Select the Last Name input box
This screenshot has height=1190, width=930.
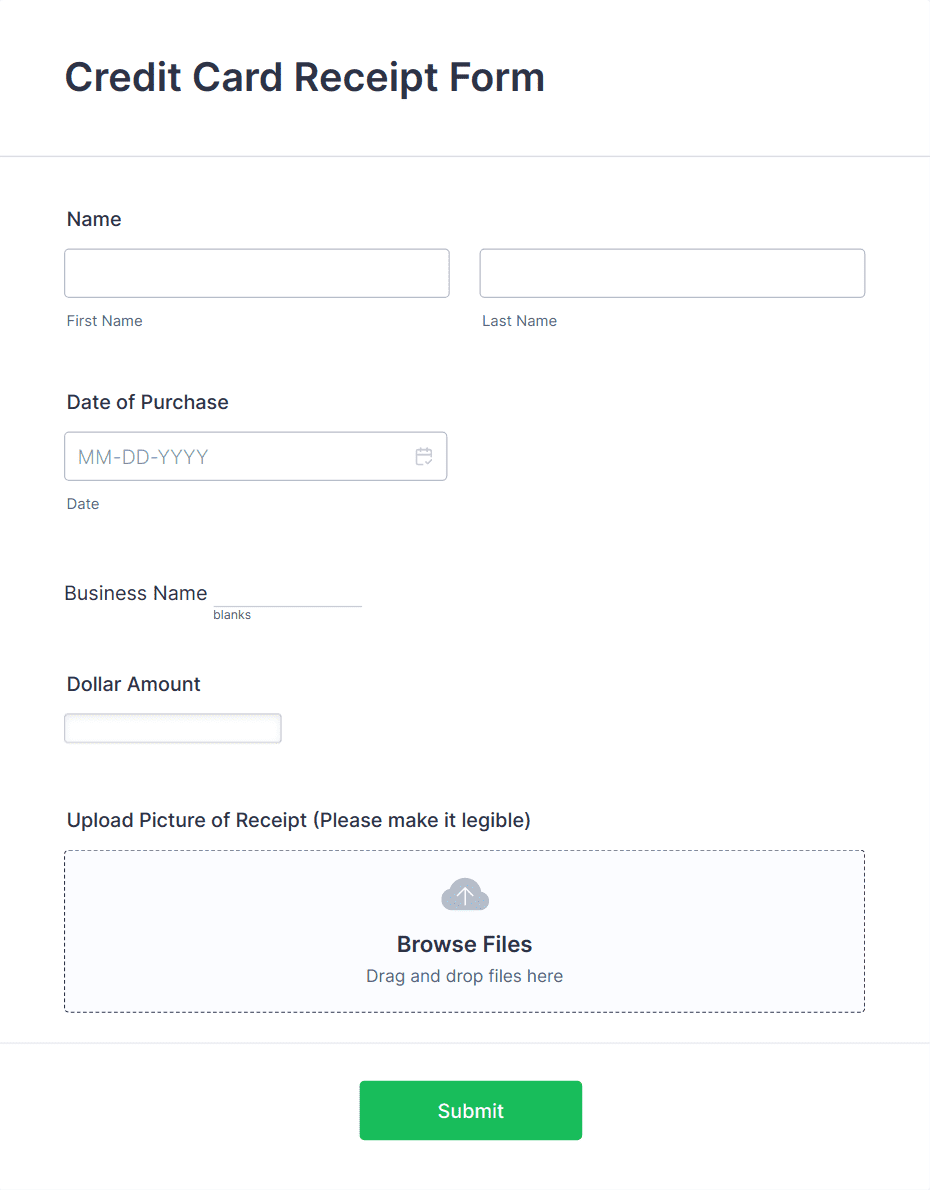[672, 273]
